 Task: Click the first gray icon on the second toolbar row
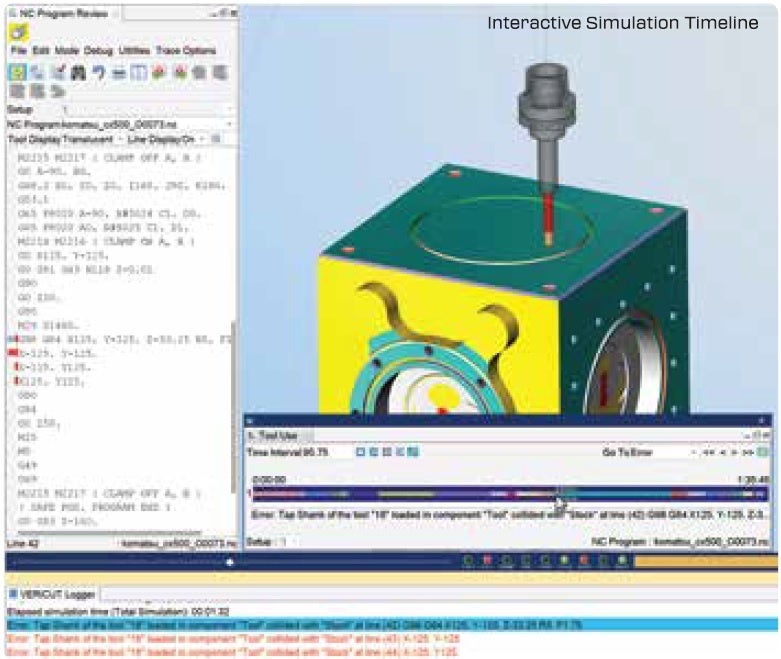pyautogui.click(x=18, y=91)
